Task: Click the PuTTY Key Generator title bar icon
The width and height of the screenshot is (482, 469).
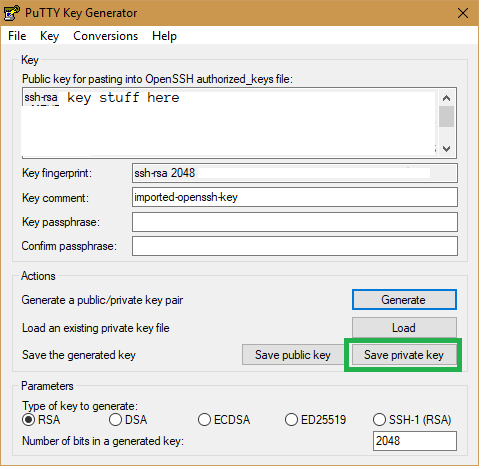Action: 12,13
